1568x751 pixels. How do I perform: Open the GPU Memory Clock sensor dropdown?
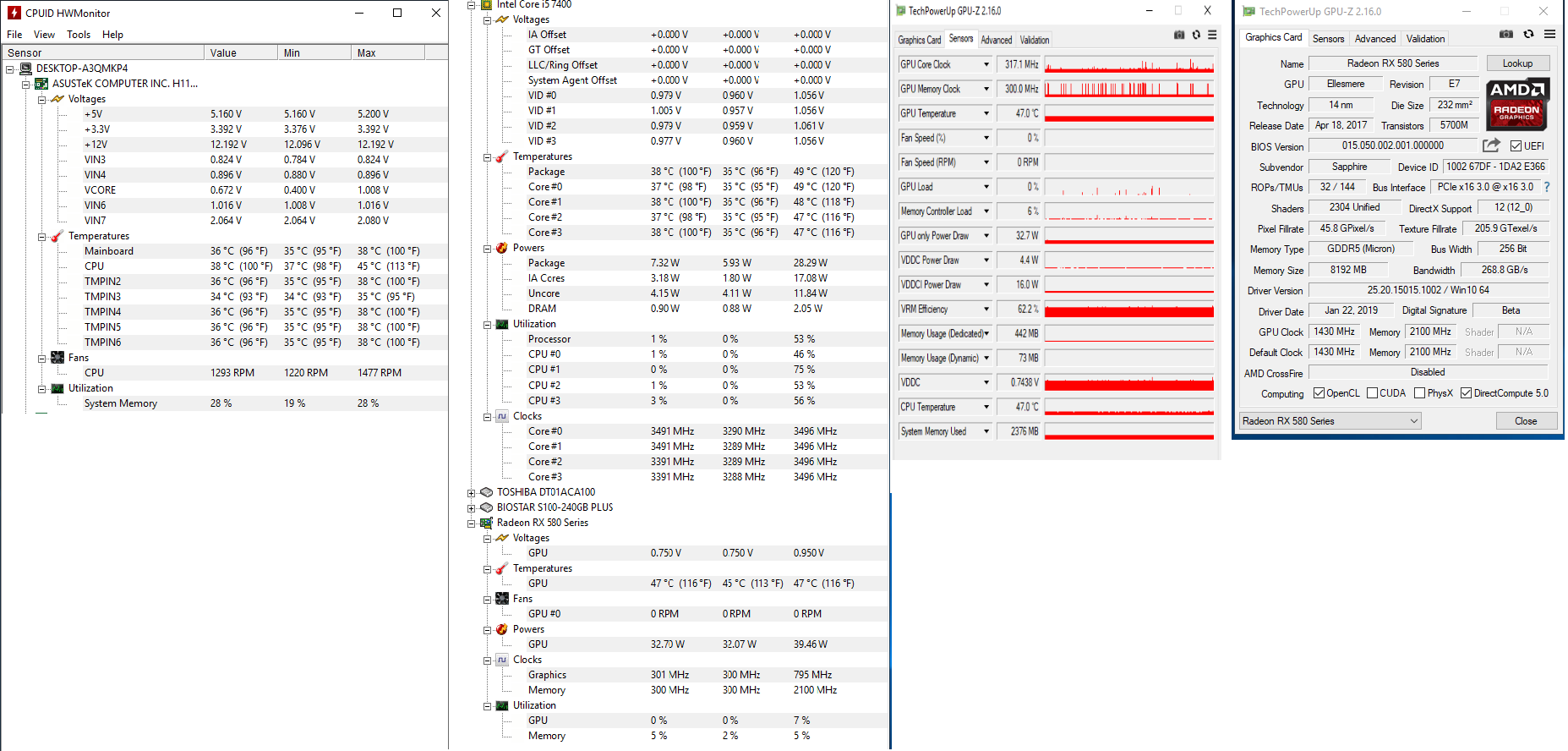pos(986,89)
